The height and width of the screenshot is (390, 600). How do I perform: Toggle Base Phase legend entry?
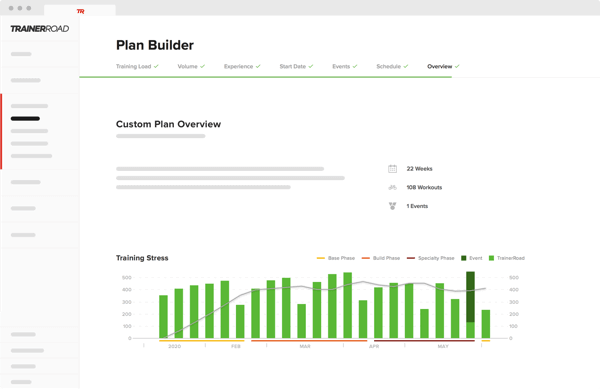(x=336, y=258)
